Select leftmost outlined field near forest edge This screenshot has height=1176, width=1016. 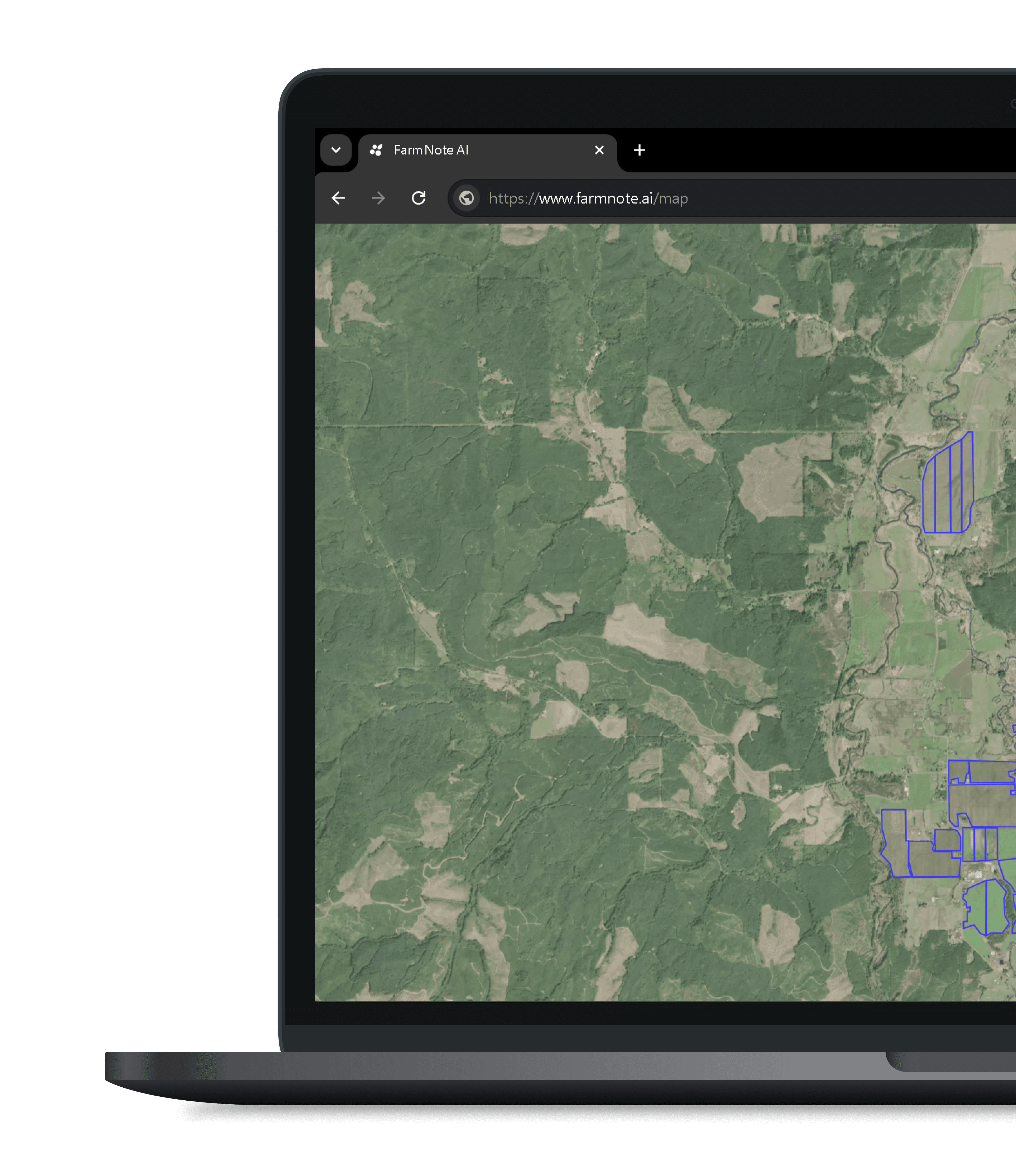click(x=895, y=845)
